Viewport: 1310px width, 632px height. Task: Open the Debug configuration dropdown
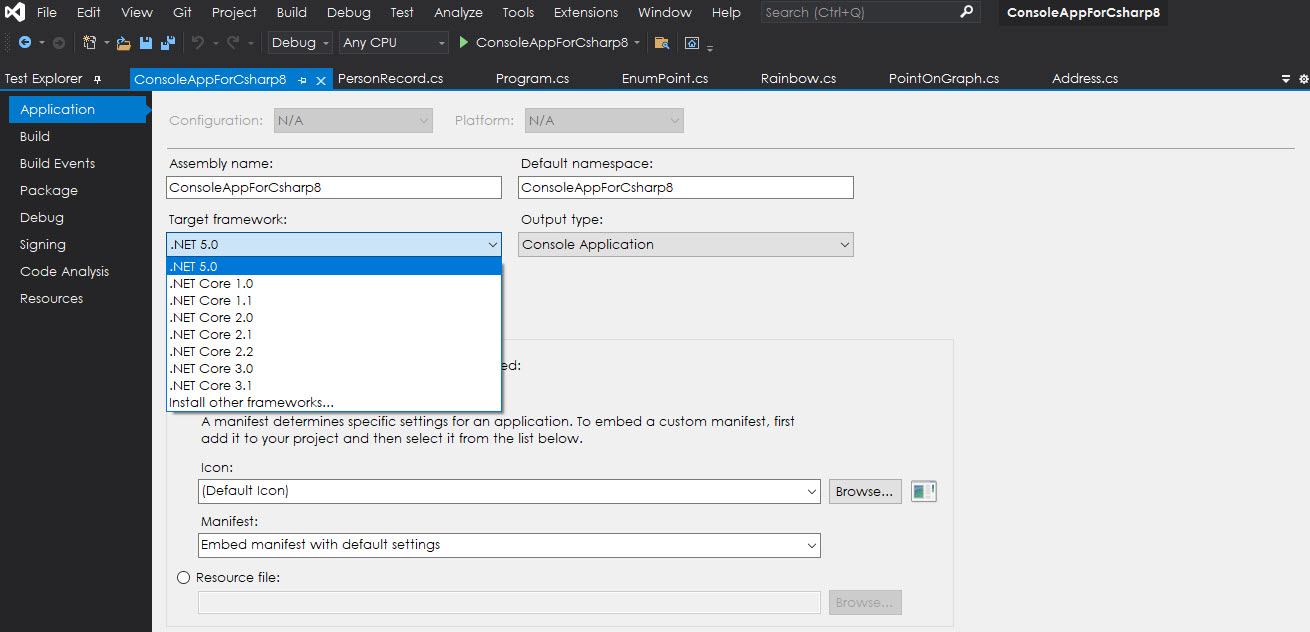click(300, 43)
